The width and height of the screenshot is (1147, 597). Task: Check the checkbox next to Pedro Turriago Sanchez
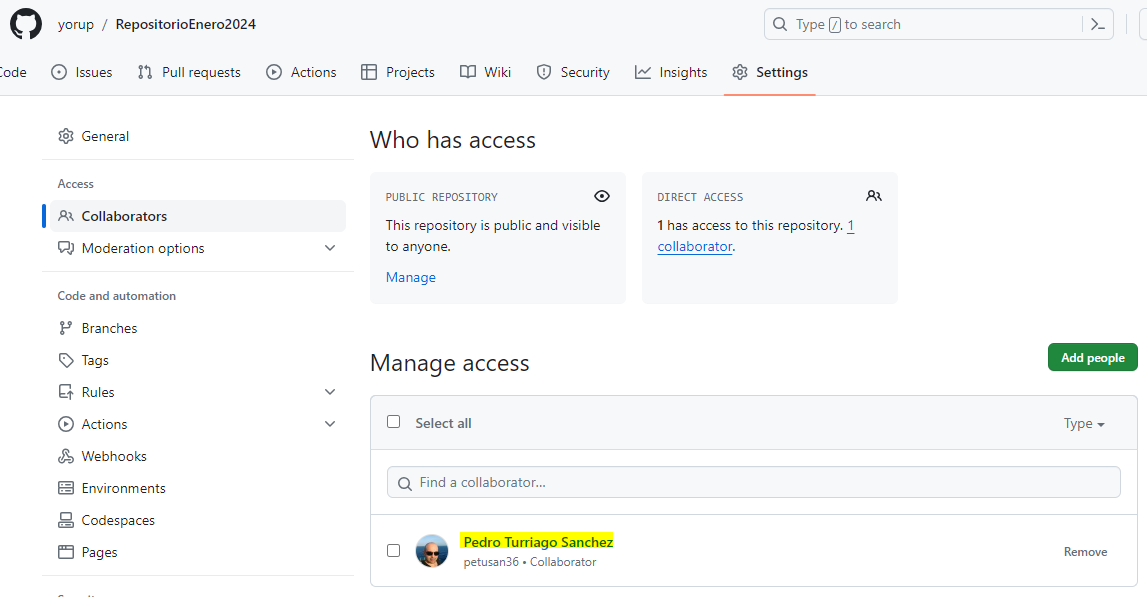(x=393, y=550)
